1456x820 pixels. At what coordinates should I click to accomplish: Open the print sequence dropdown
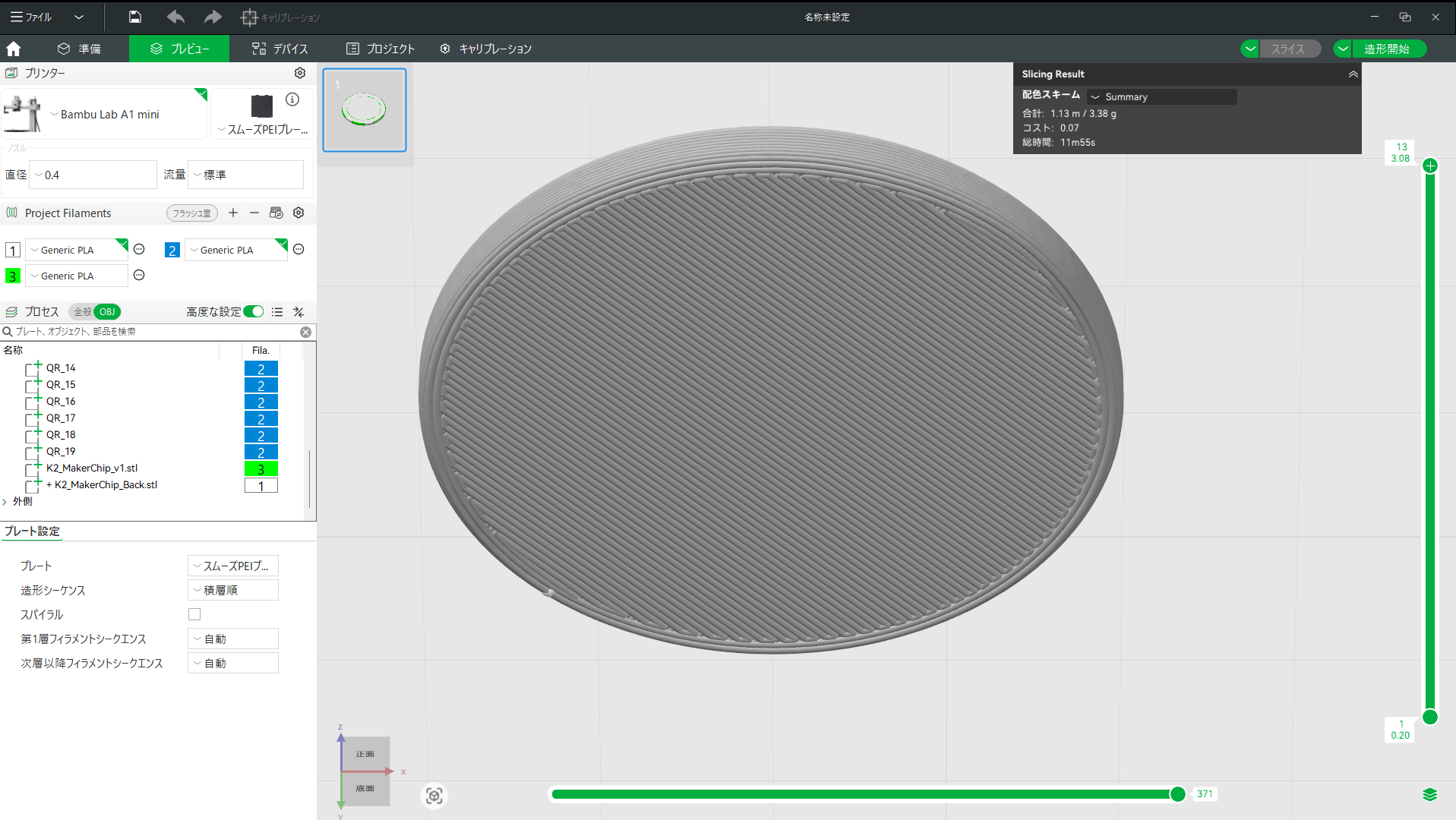coord(233,590)
